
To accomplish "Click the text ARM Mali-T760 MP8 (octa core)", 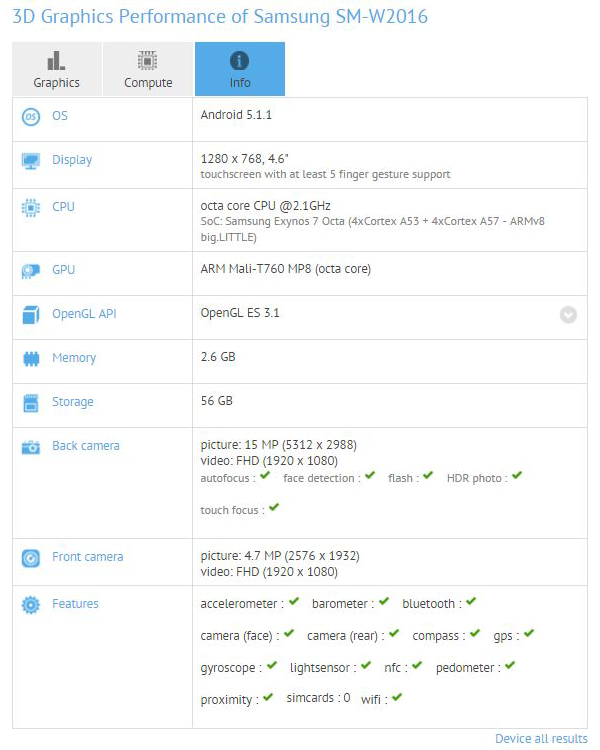I will (286, 269).
